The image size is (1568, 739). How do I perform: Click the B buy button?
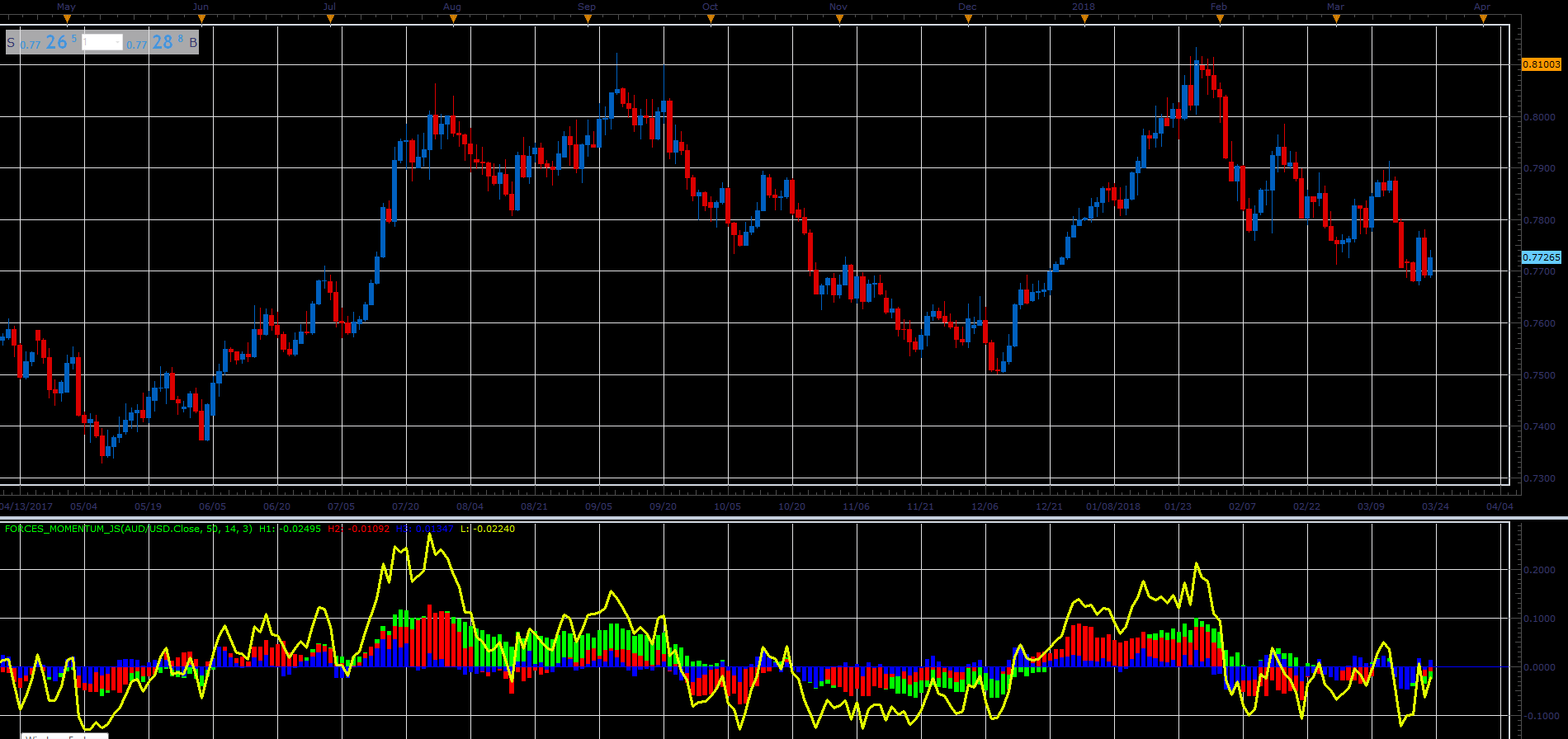point(194,42)
